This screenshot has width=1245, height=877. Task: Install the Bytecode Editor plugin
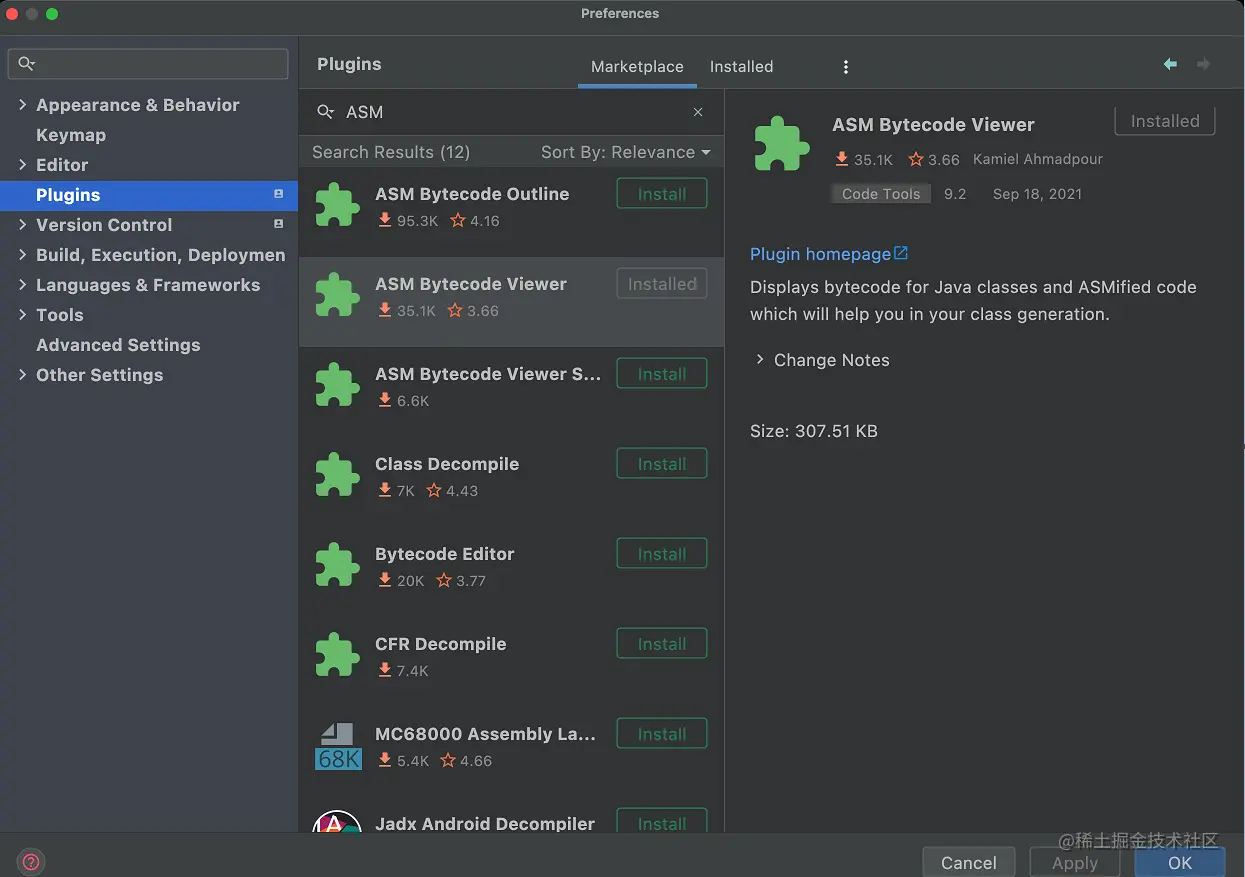click(x=661, y=554)
